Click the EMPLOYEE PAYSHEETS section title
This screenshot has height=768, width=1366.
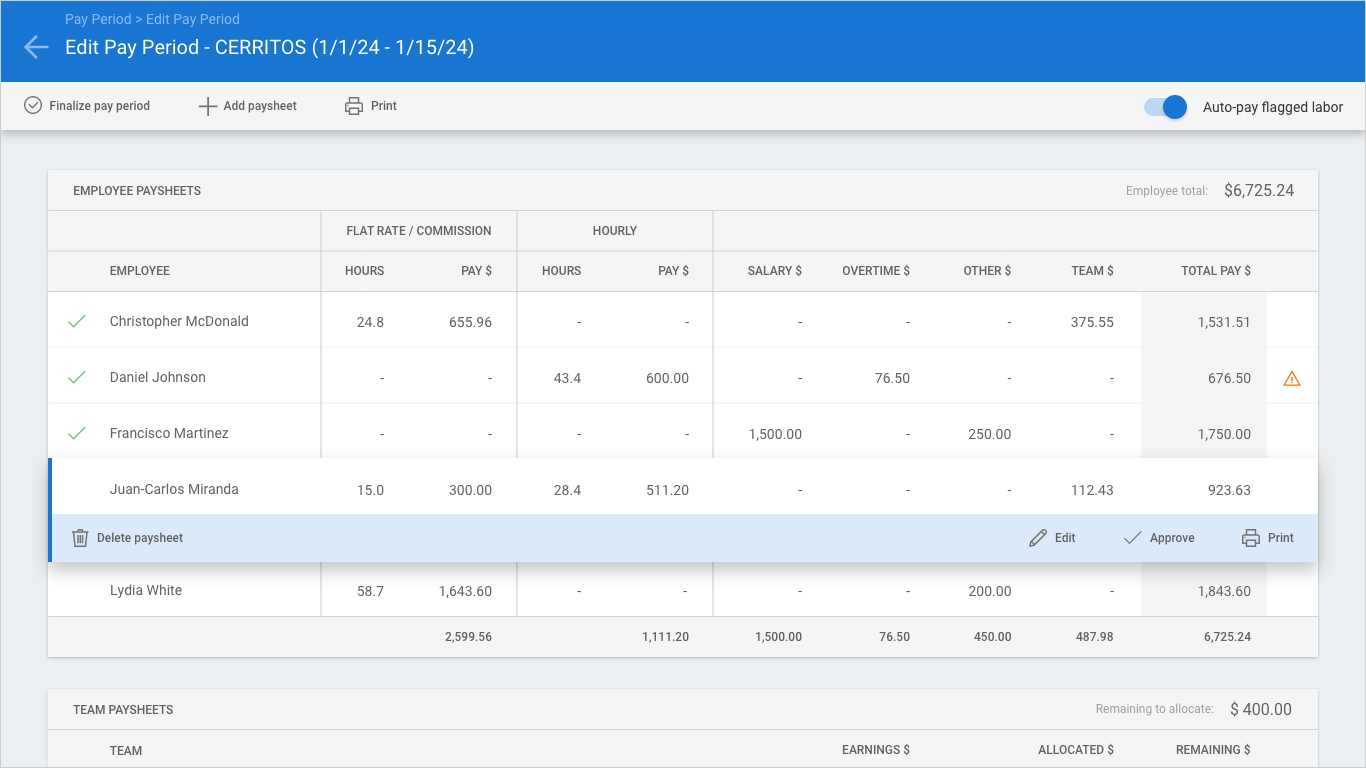pos(137,191)
